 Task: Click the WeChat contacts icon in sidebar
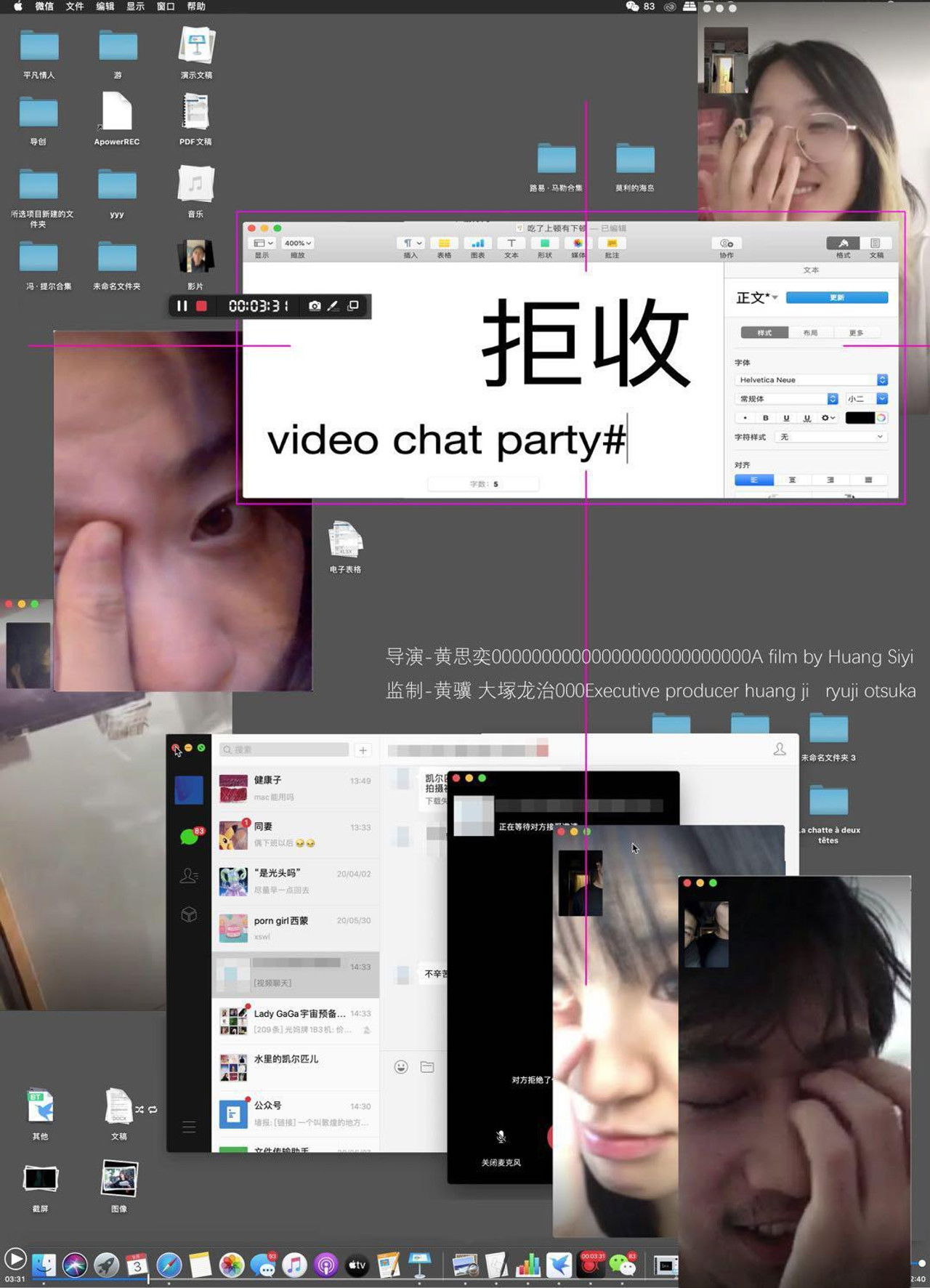click(189, 876)
